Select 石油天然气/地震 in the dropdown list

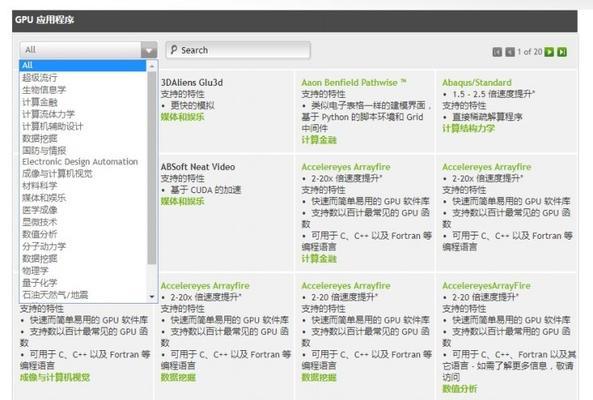pos(55,295)
